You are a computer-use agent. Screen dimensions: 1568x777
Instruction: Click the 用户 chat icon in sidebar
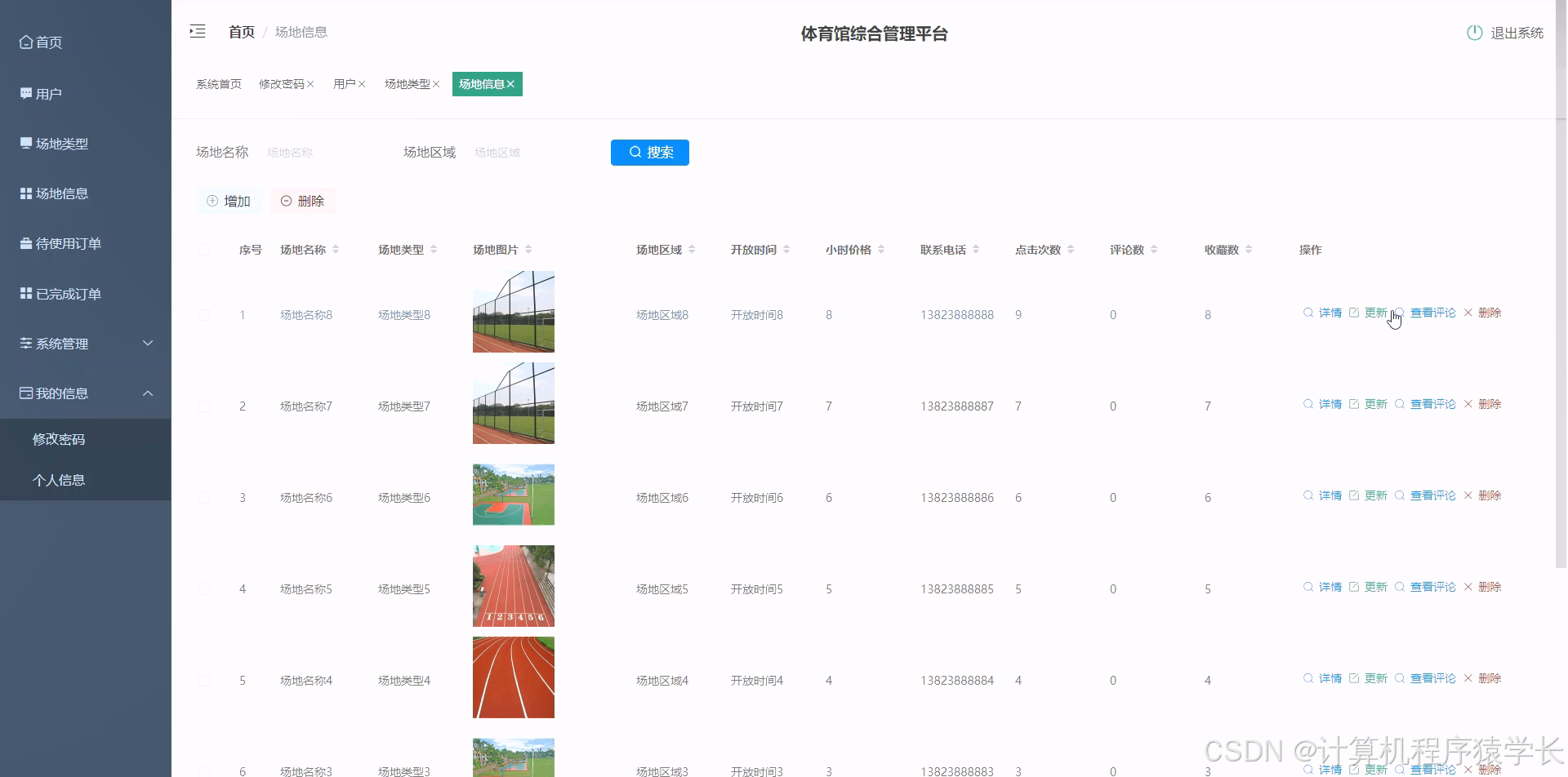(x=26, y=93)
